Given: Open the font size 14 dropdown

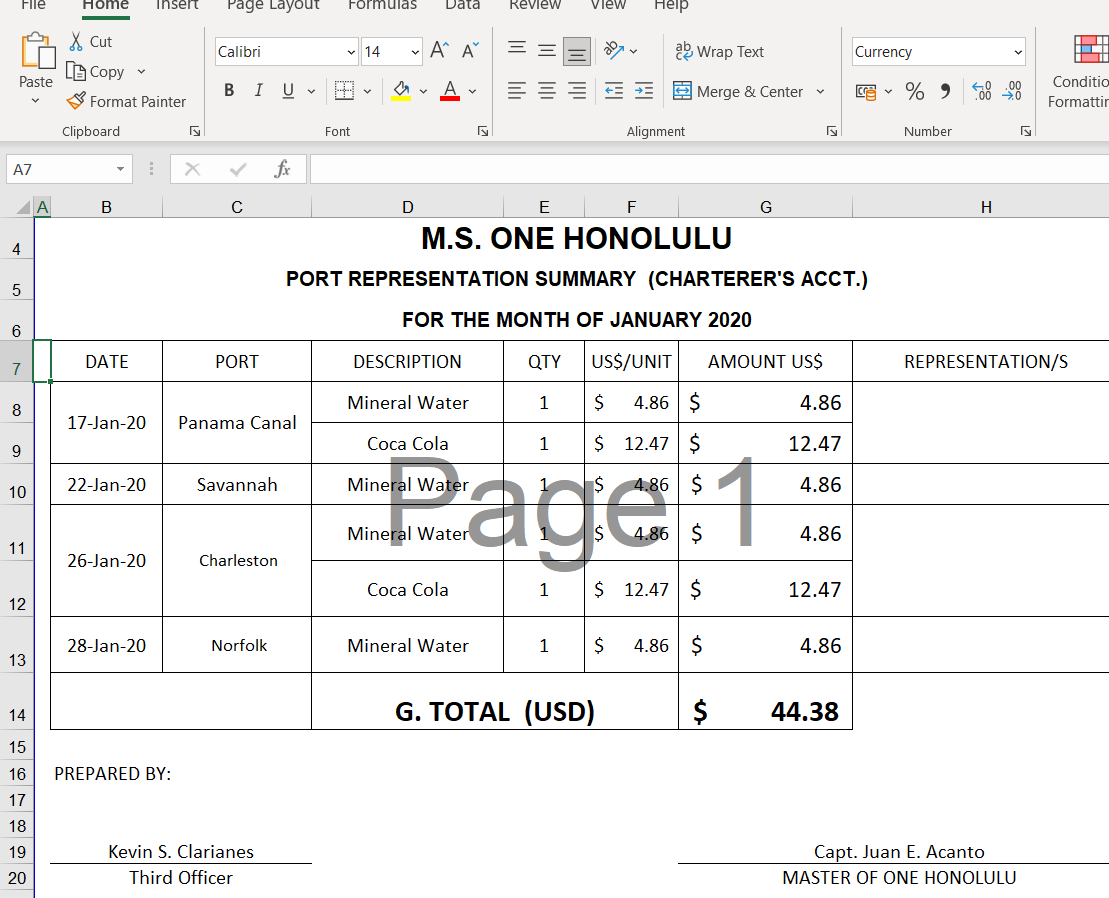Looking at the screenshot, I should [x=415, y=52].
